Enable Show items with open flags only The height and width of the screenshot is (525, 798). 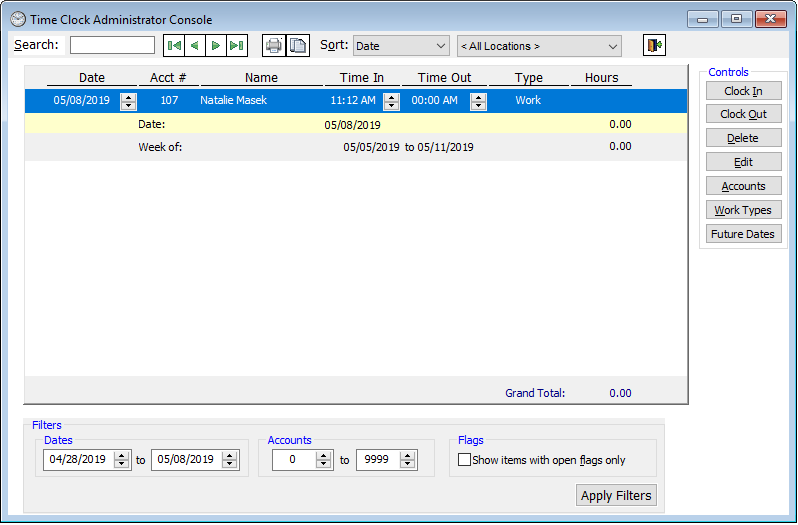click(x=464, y=460)
